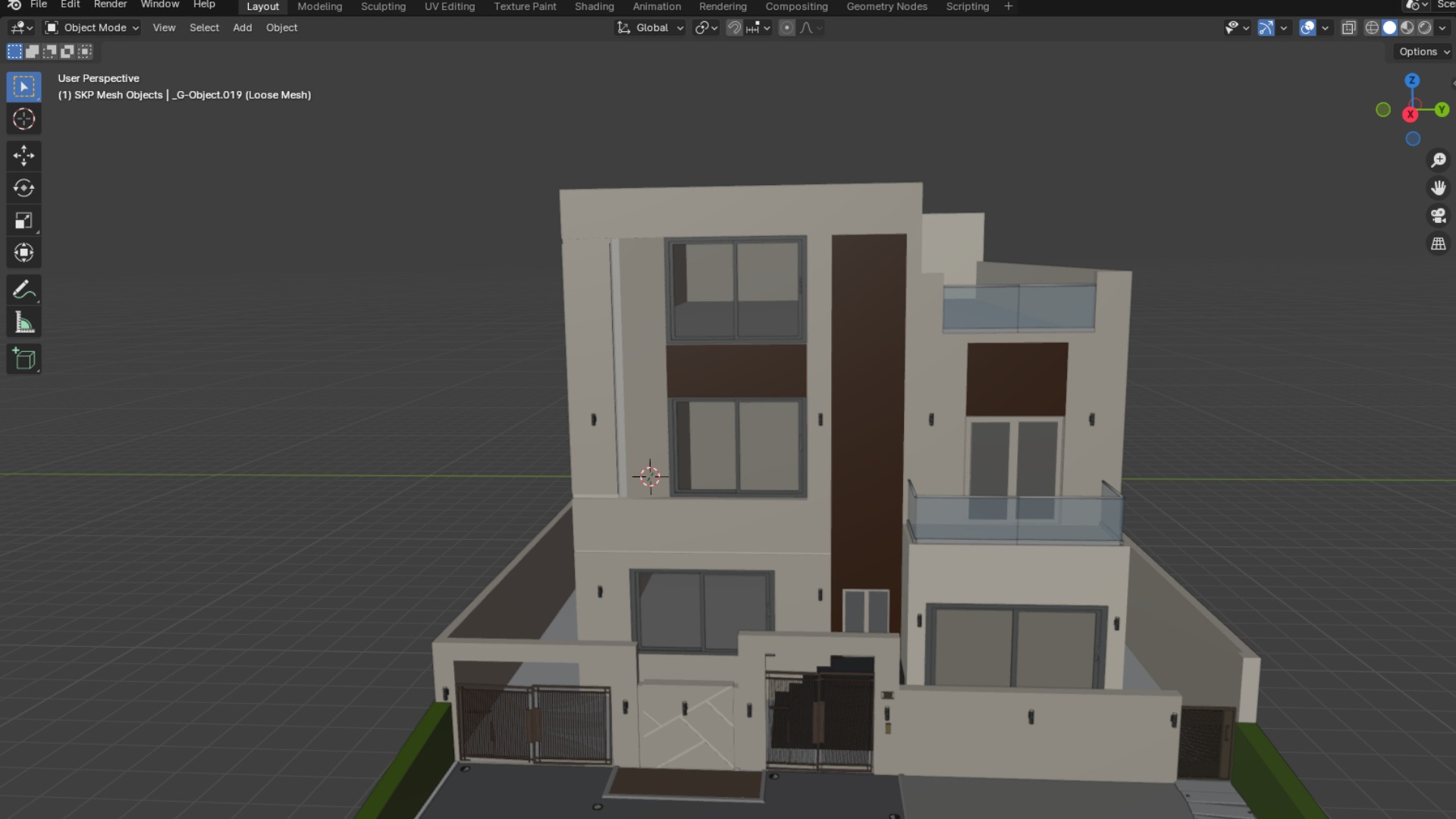Choose Intersect Selection mode icon
Screen dimensions: 1456x819
[x=85, y=52]
